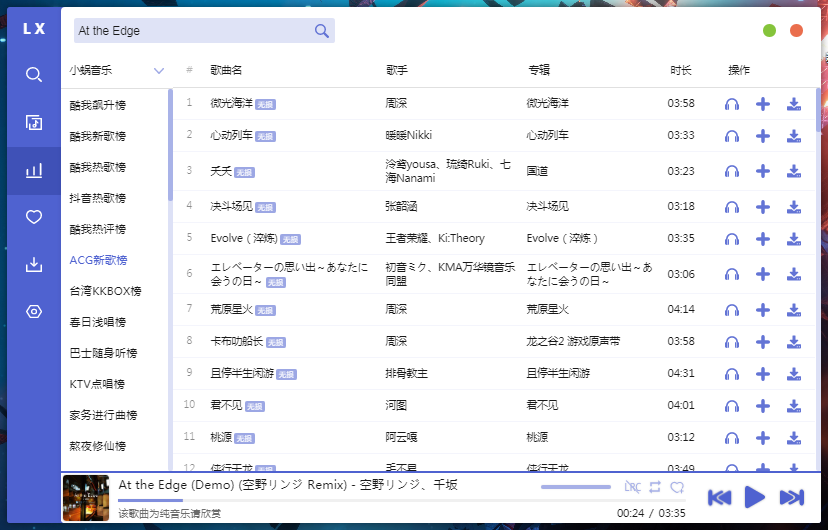The height and width of the screenshot is (530, 828).
Task: Select the 家务进行曲榜 chart
Action: pos(104,415)
